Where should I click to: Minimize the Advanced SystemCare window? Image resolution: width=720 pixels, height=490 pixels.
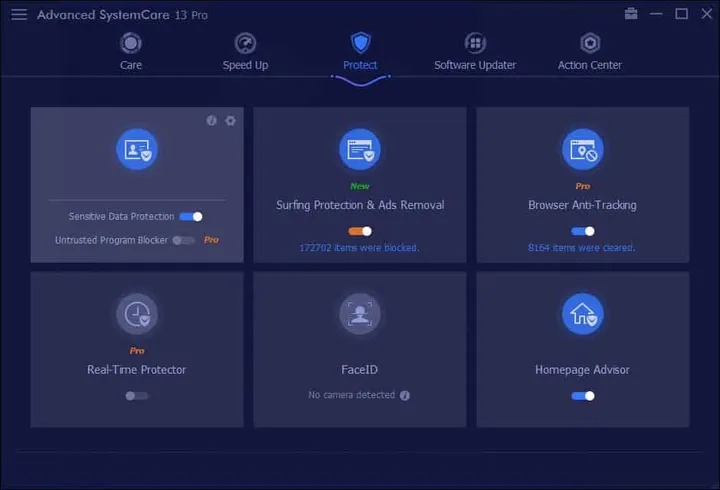click(656, 14)
